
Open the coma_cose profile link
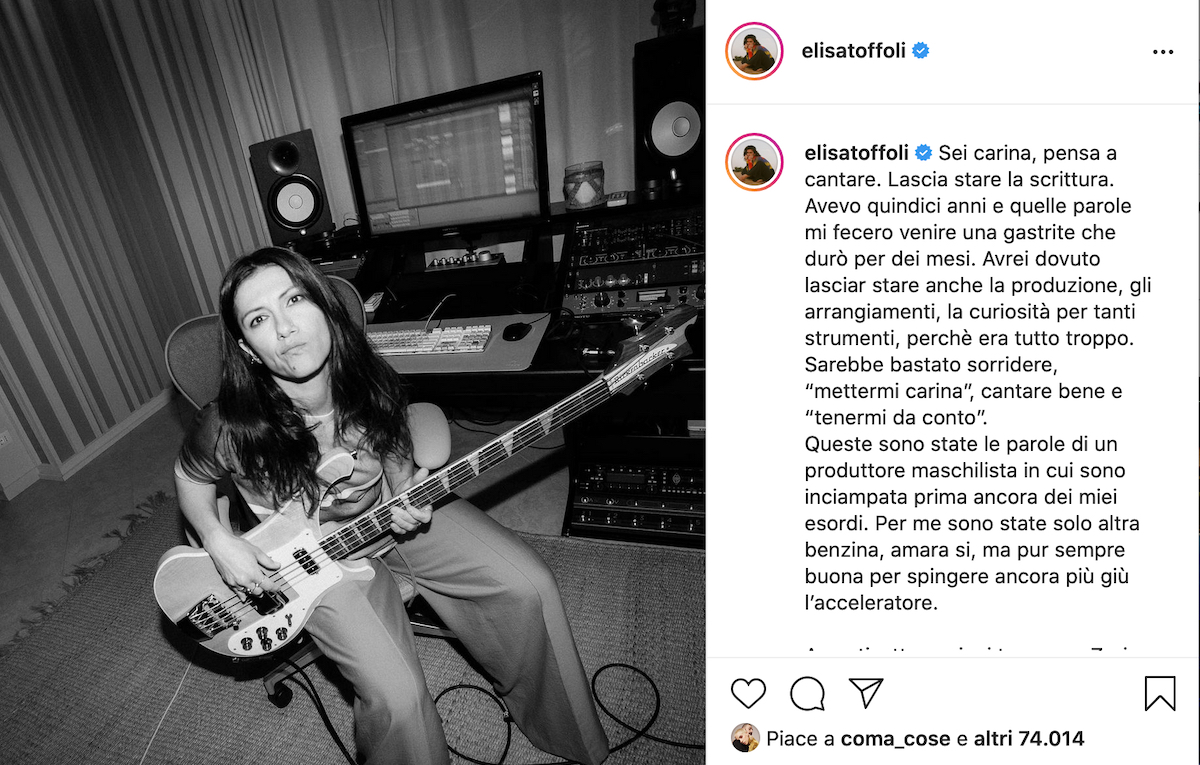[x=896, y=740]
